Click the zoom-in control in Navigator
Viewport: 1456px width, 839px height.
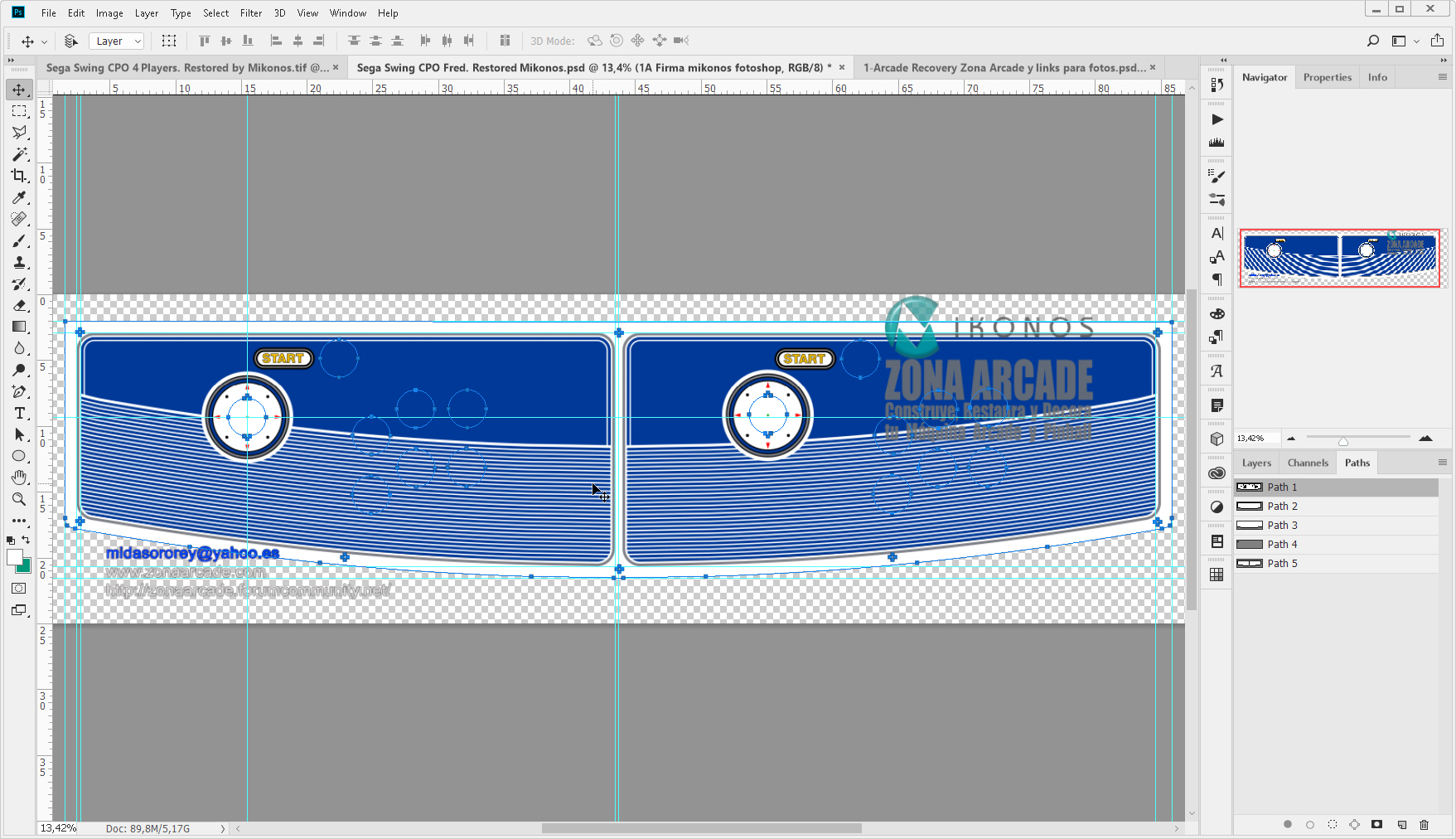[1426, 439]
